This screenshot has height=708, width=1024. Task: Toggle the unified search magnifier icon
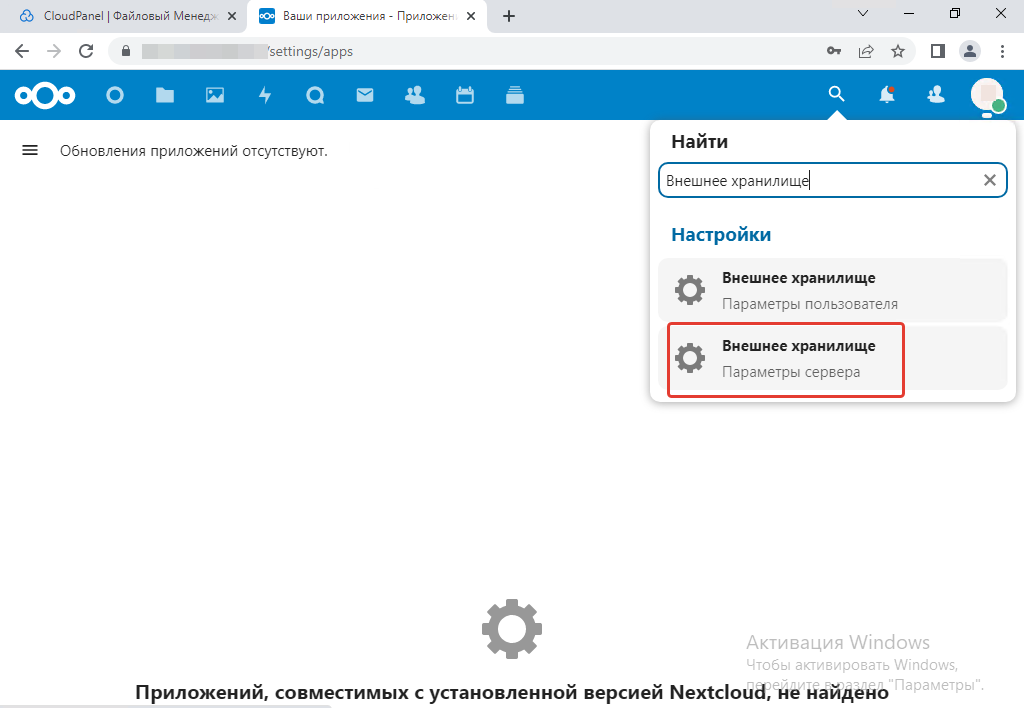coord(836,95)
